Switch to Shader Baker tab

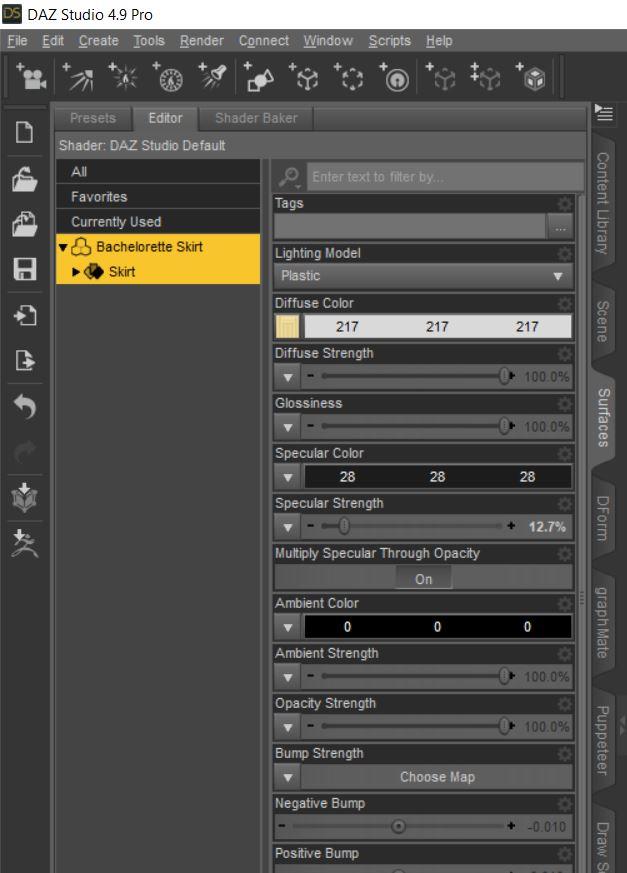[256, 118]
